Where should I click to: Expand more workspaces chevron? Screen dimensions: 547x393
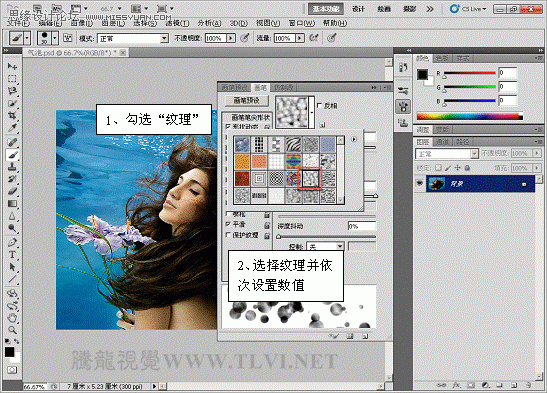pos(430,9)
